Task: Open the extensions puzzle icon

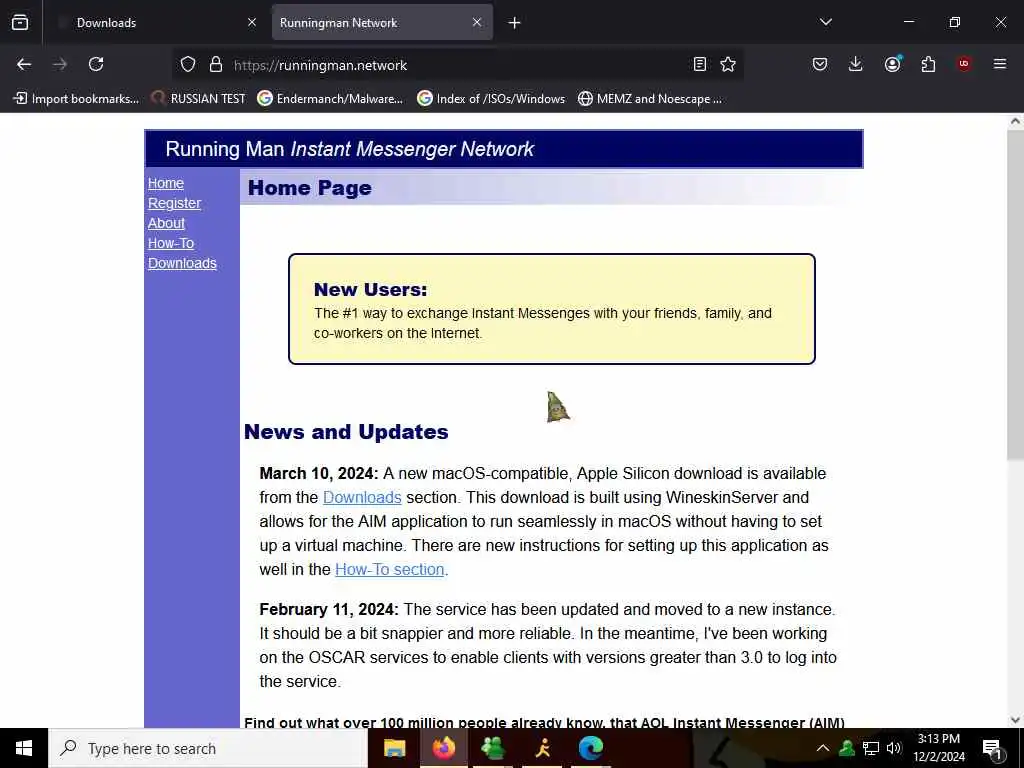Action: pos(928,64)
